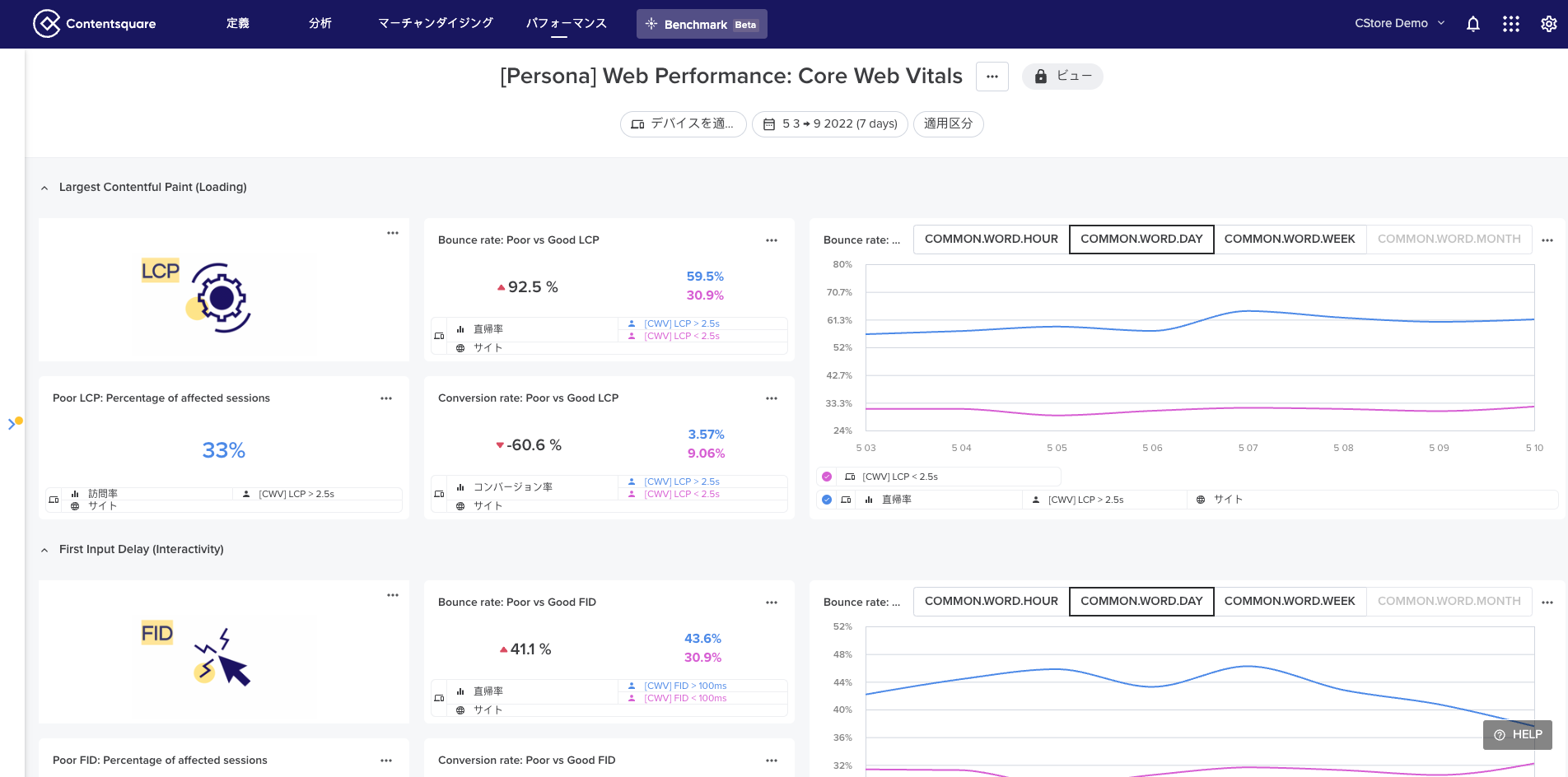
Task: Toggle the blue LCP > 2.5s series
Action: tap(827, 500)
